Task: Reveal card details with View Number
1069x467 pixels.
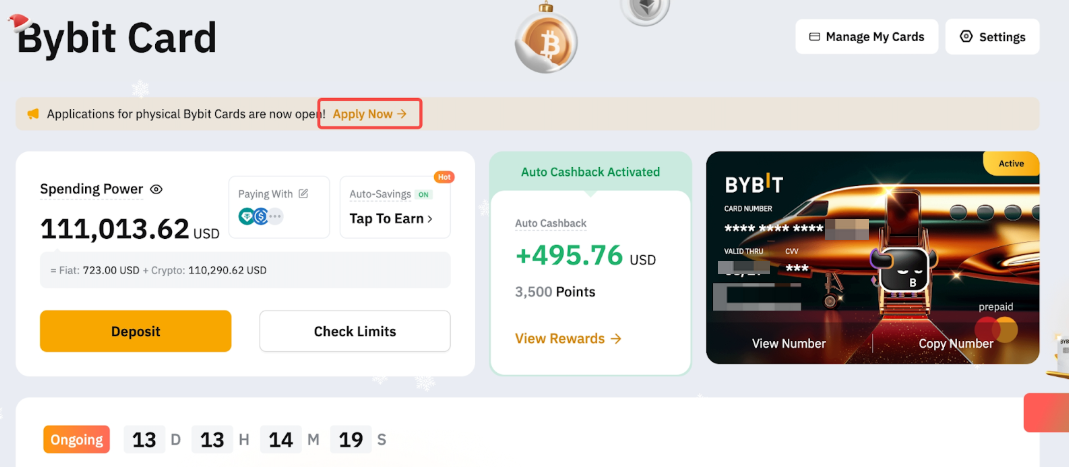Action: click(x=789, y=343)
